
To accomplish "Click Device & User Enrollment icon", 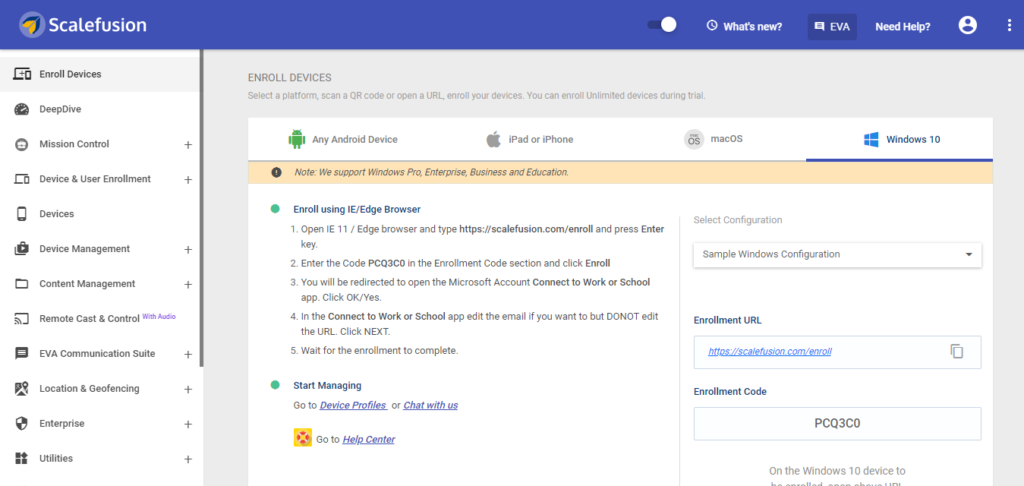I will [x=22, y=179].
